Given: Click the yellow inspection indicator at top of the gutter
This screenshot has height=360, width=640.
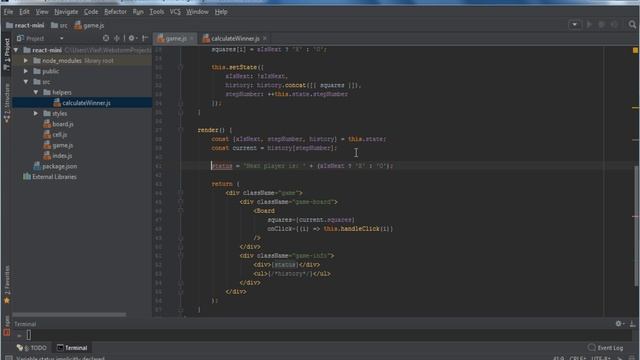Looking at the screenshot, I should [x=635, y=50].
